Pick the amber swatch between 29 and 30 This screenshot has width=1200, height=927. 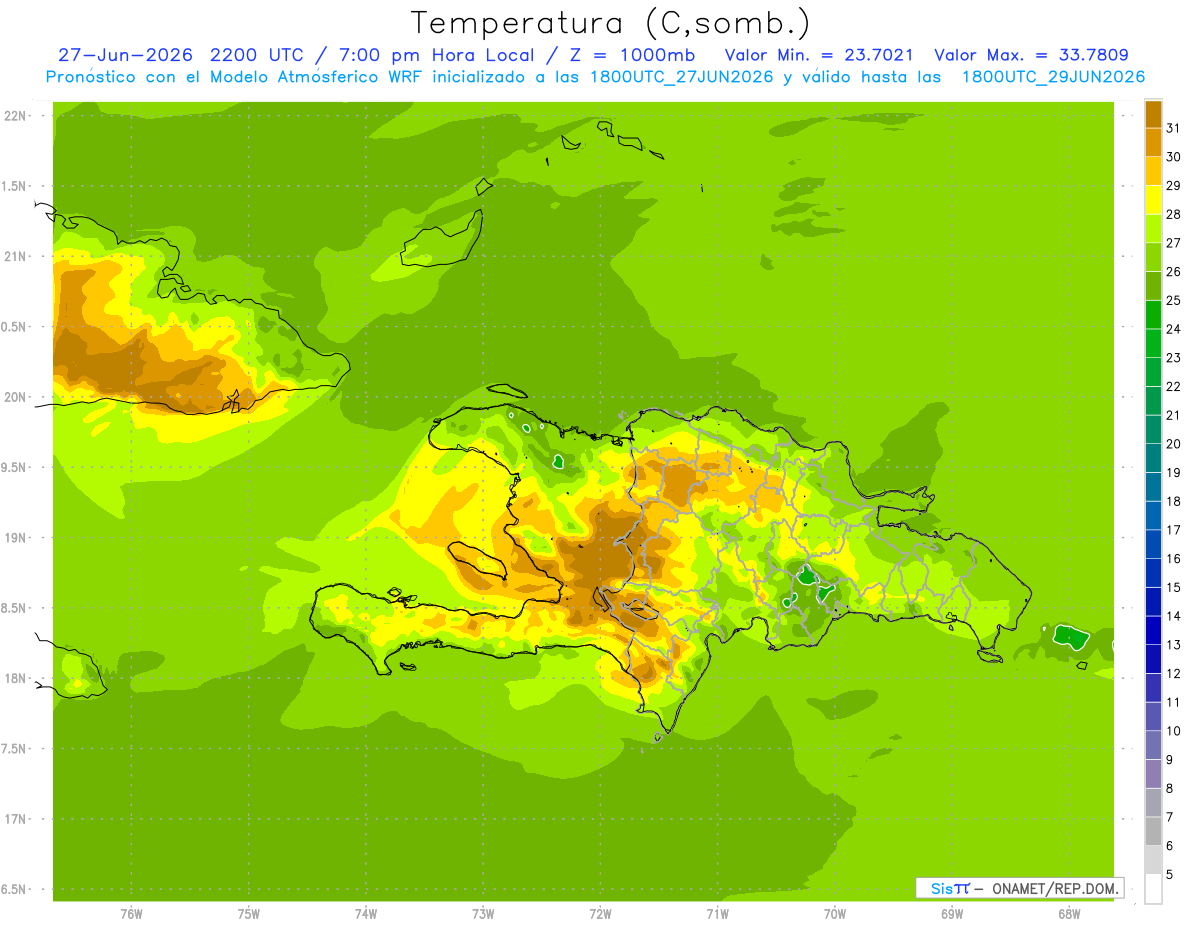click(1153, 171)
